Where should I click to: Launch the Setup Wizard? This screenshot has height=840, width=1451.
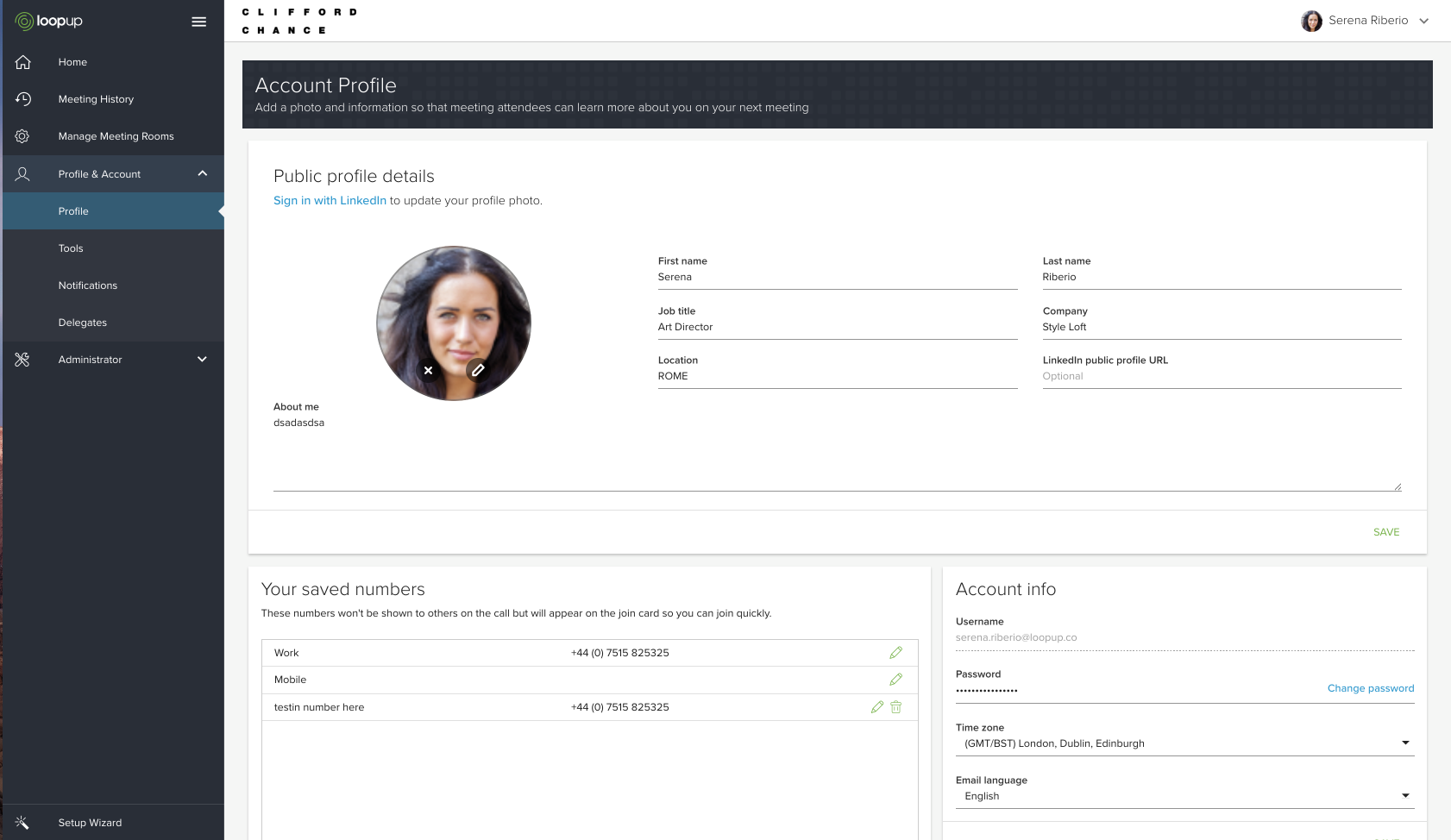90,823
